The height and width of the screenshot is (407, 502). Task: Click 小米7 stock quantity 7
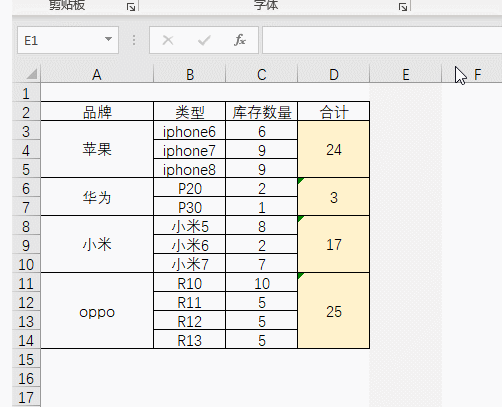coord(262,263)
